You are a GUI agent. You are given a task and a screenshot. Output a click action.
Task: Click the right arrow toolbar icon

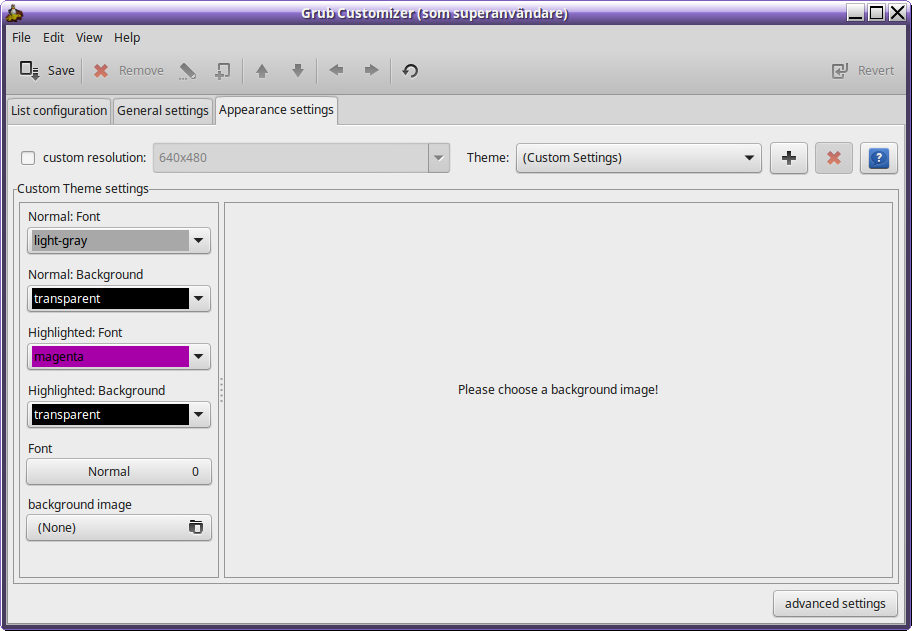click(371, 70)
